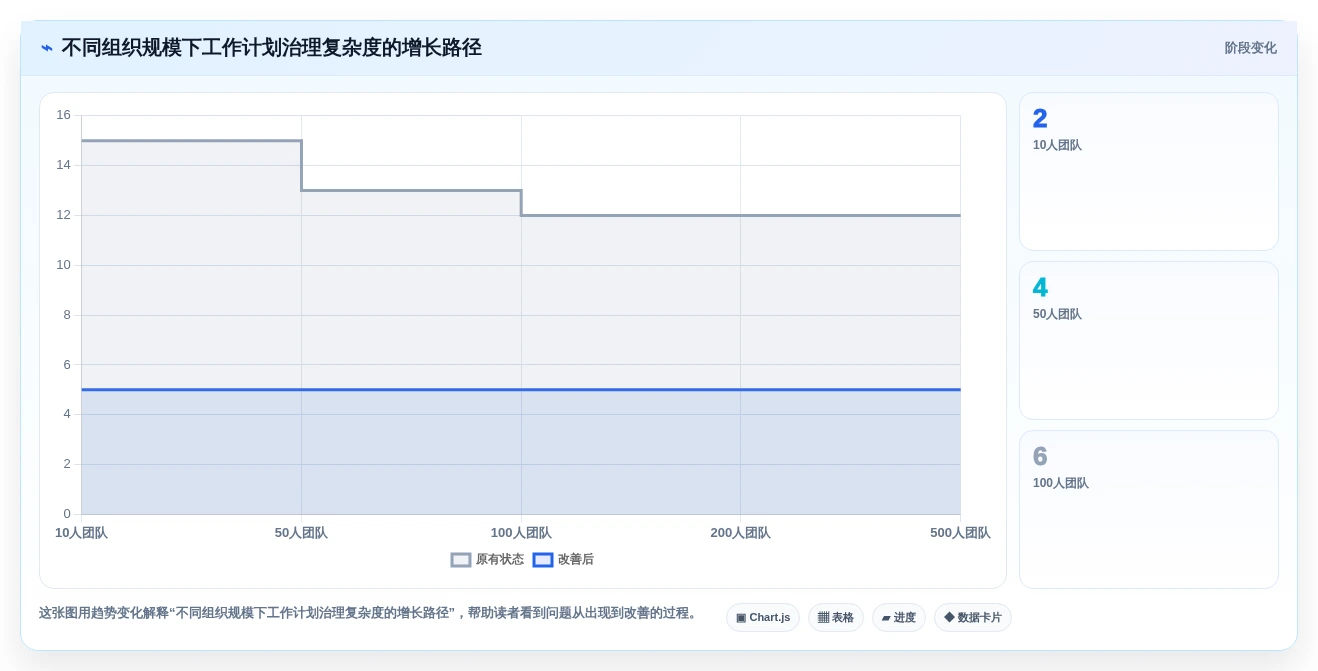Select the 10人团队 data card
Image resolution: width=1318 pixels, height=671 pixels.
point(1149,171)
